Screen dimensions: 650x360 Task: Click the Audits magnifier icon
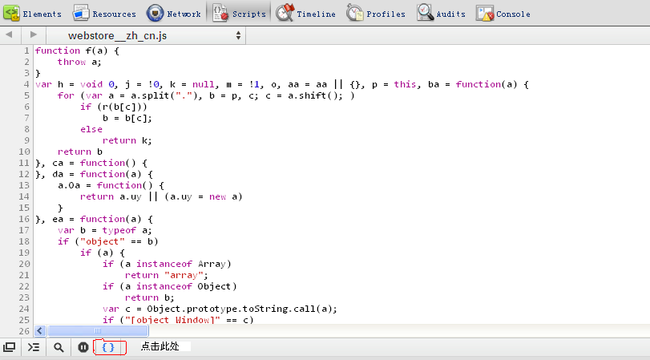pyautogui.click(x=425, y=13)
